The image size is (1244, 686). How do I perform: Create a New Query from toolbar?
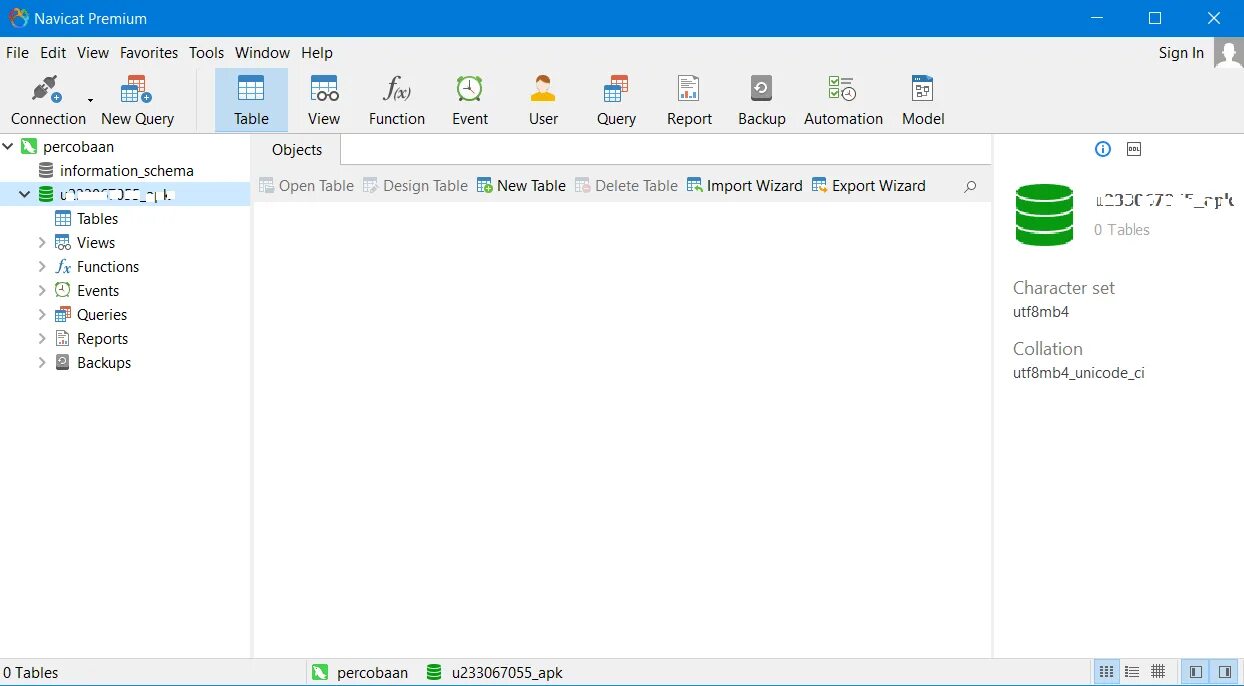tap(137, 100)
